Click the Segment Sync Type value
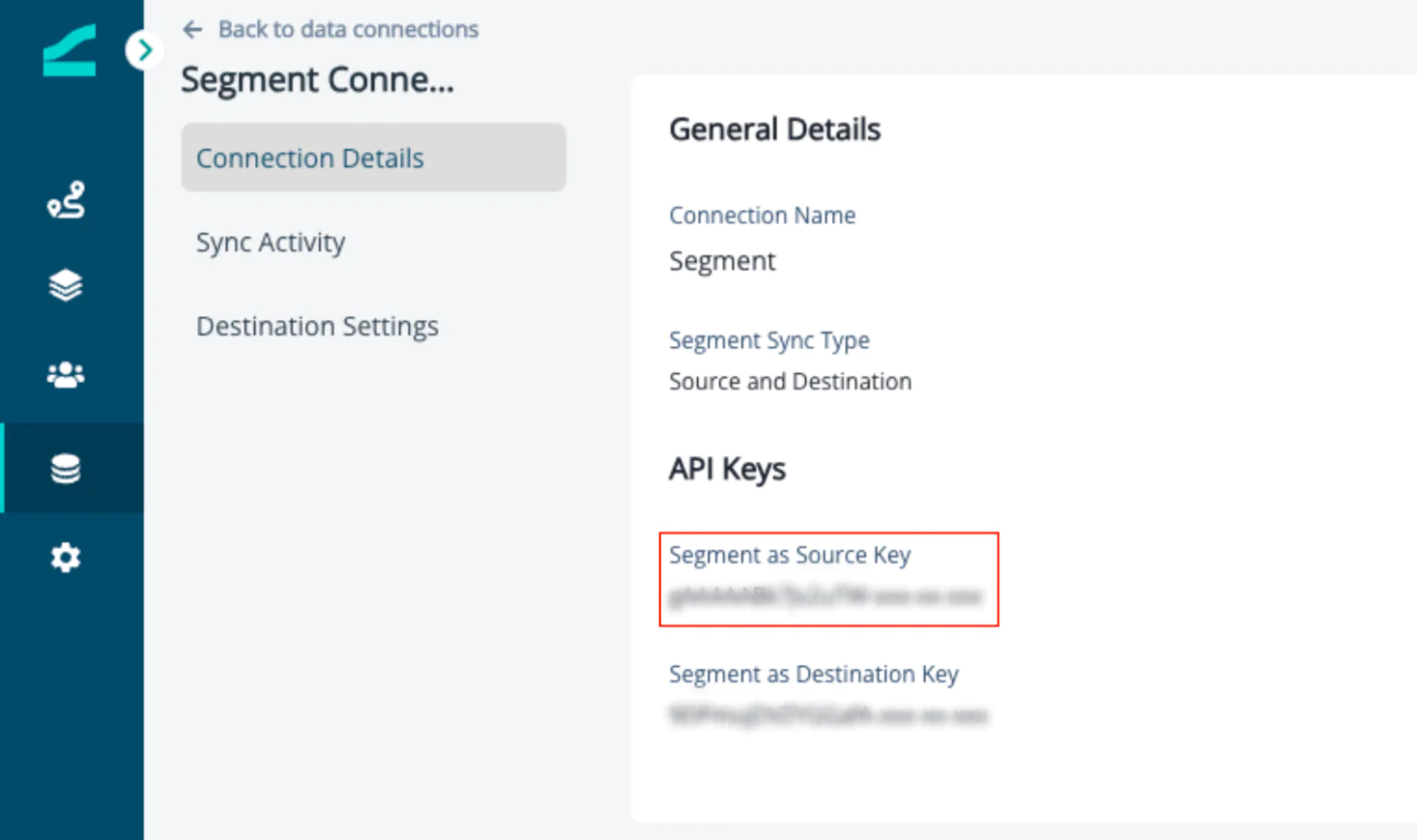The height and width of the screenshot is (840, 1417). [790, 381]
